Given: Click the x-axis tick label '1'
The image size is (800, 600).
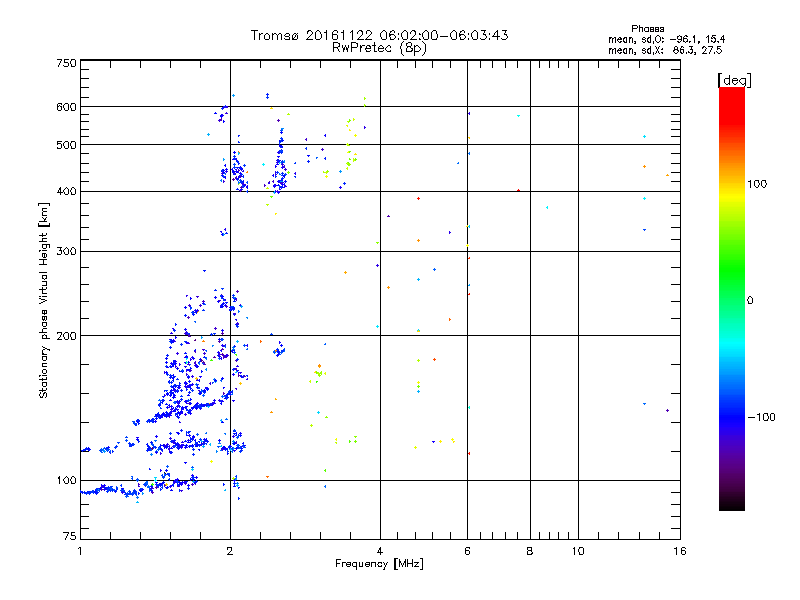Looking at the screenshot, I should click(x=80, y=551).
